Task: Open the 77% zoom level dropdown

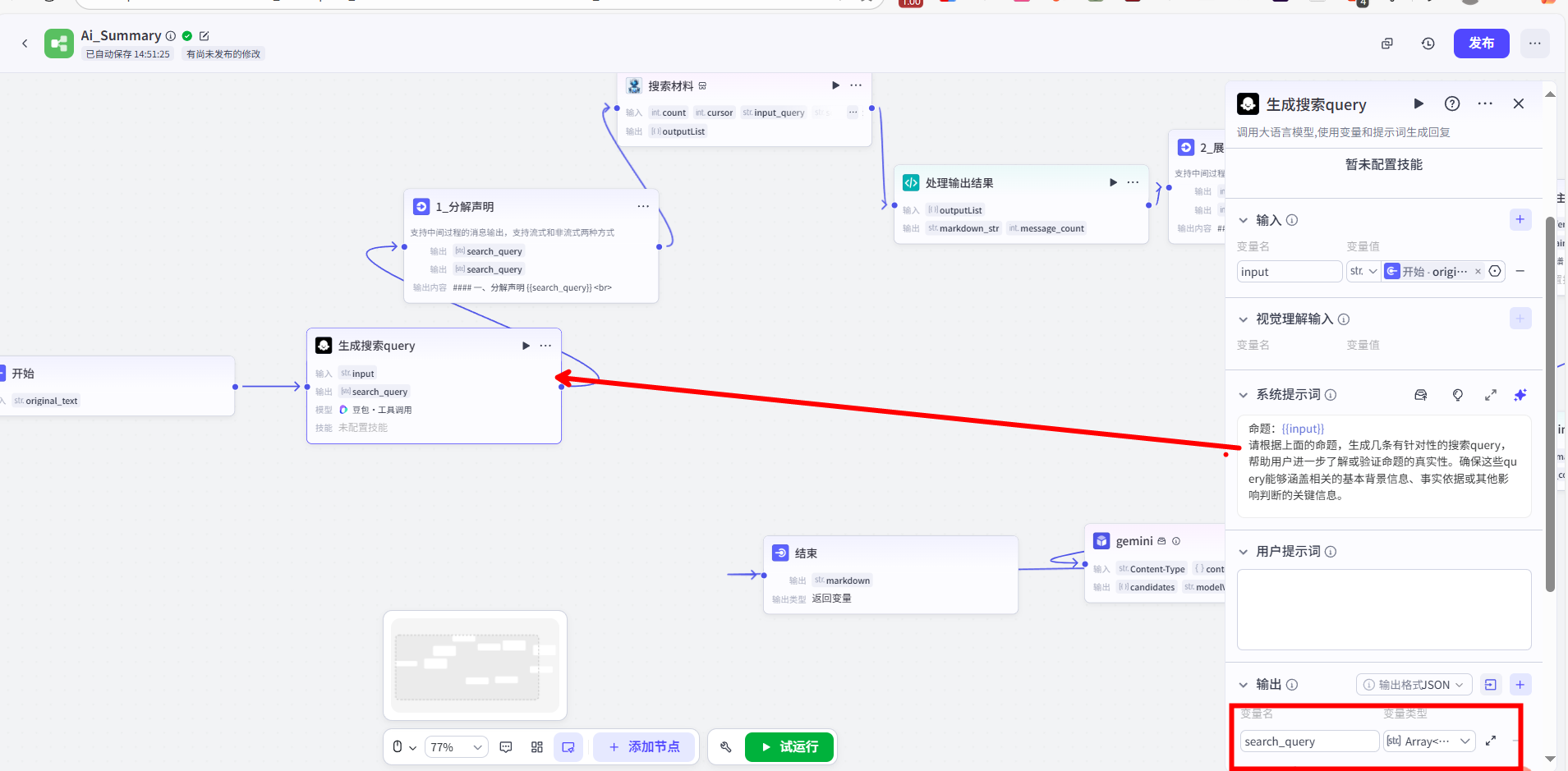Action: 457,747
